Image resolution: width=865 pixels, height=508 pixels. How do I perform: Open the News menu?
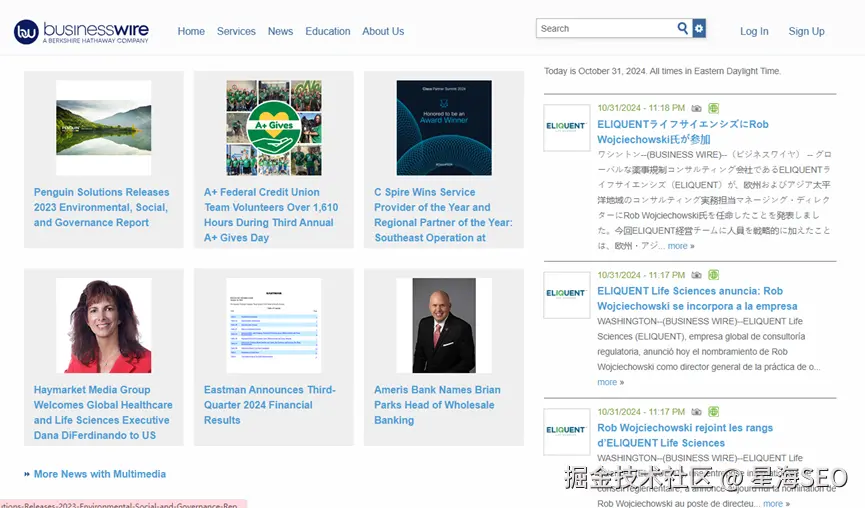pyautogui.click(x=280, y=31)
